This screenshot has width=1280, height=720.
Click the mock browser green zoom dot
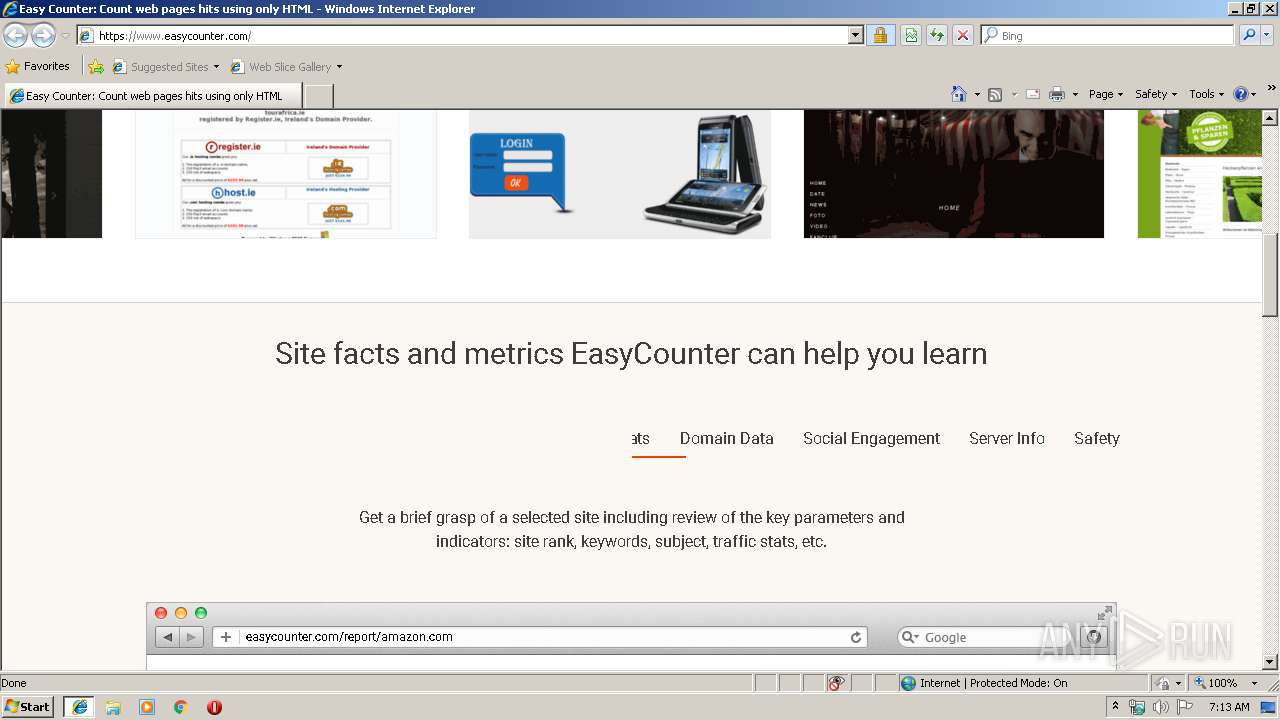[x=201, y=613]
